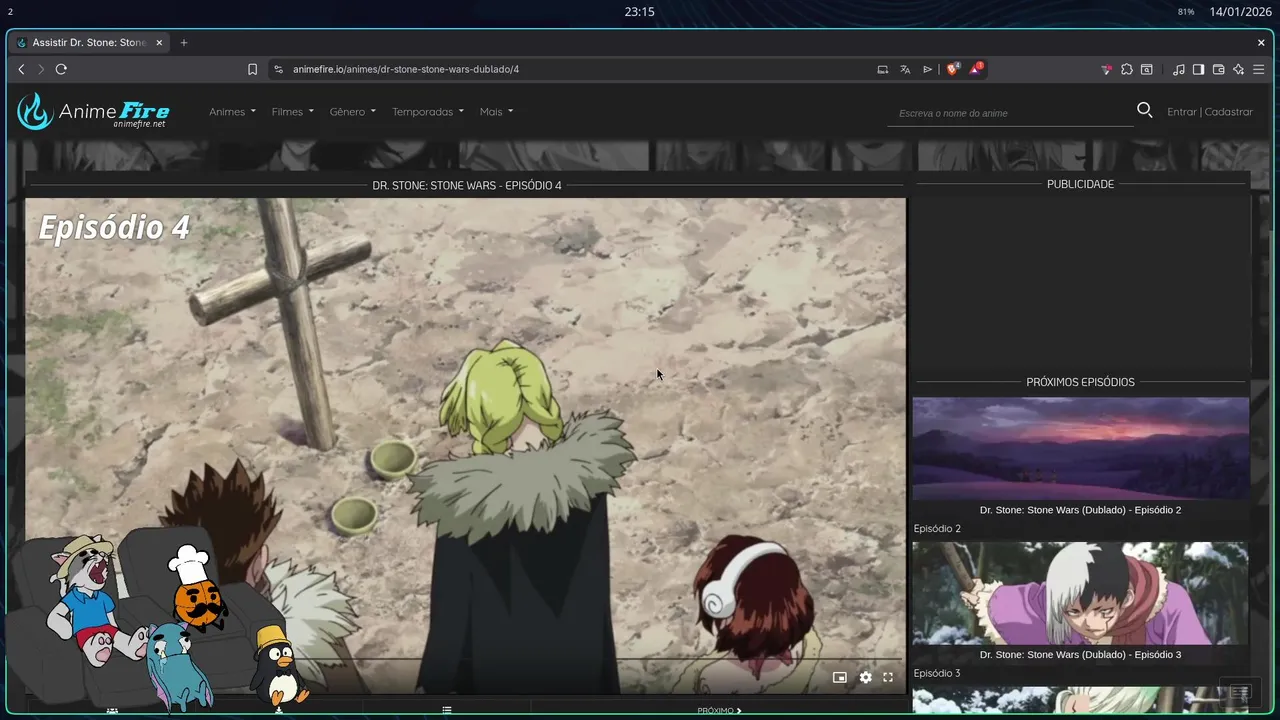
Task: Open Brave Shields lion icon
Action: (952, 69)
